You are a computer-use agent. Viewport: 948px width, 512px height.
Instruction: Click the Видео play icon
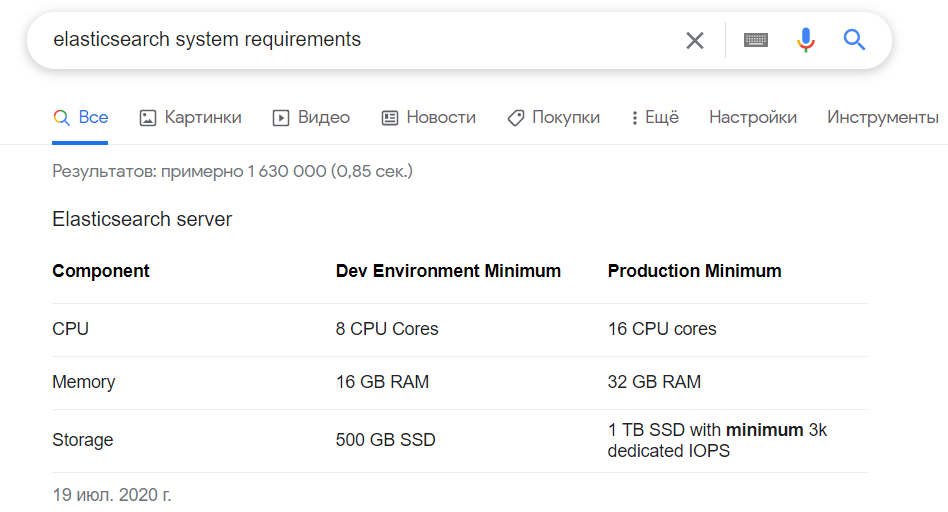(x=281, y=118)
